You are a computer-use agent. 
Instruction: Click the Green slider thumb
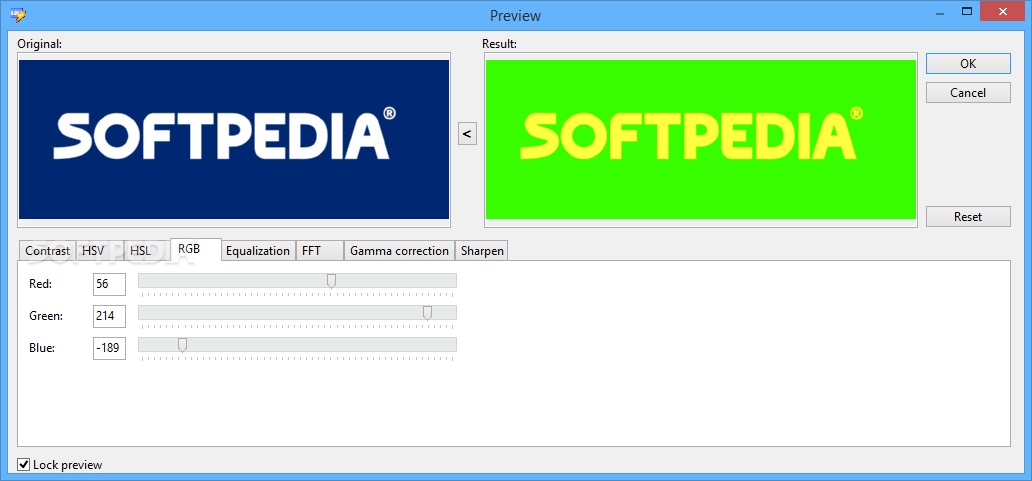click(427, 313)
